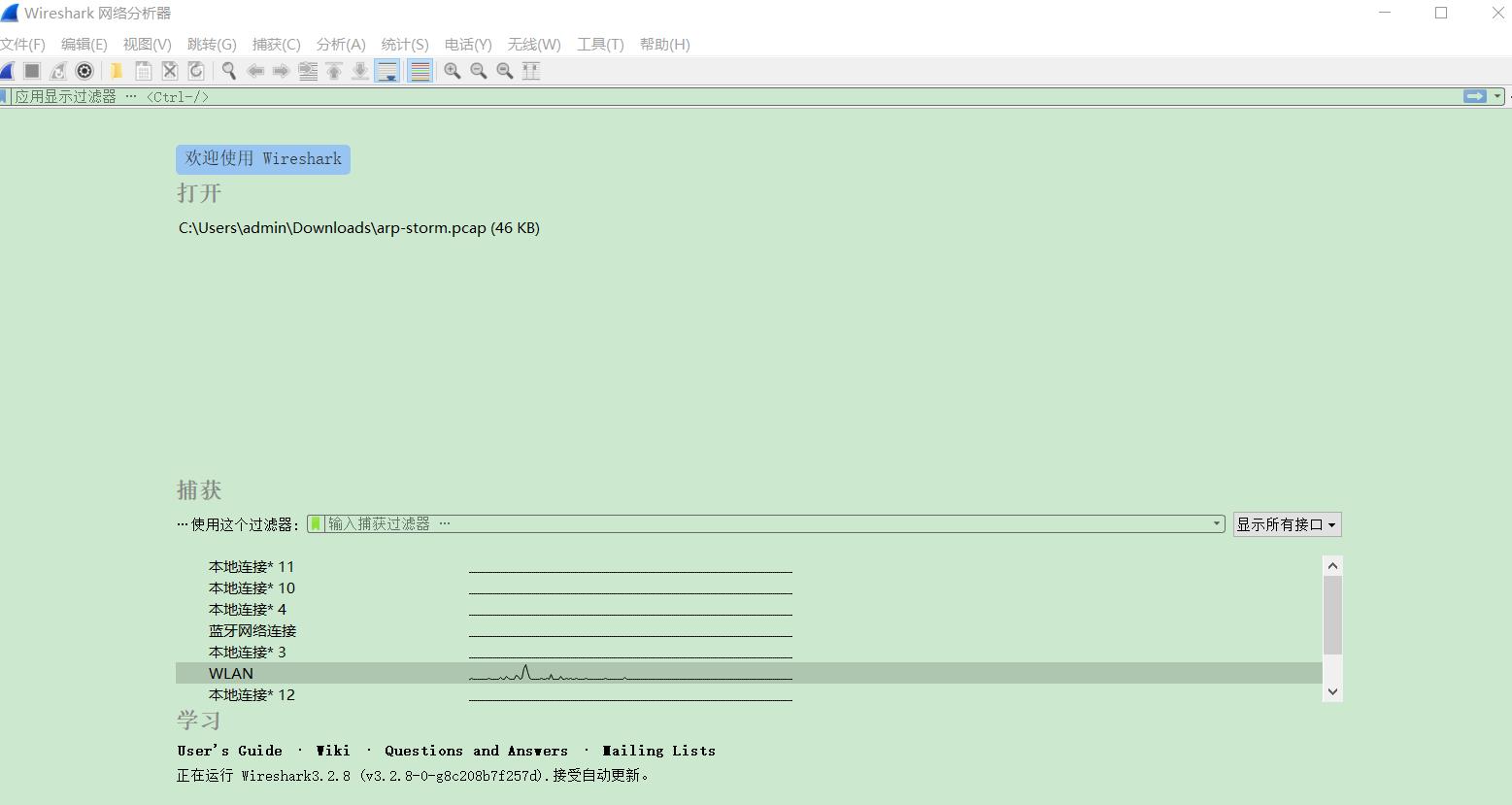Screen dimensions: 1512x805
Task: Open the 文件(F) menu
Action: pyautogui.click(x=22, y=45)
